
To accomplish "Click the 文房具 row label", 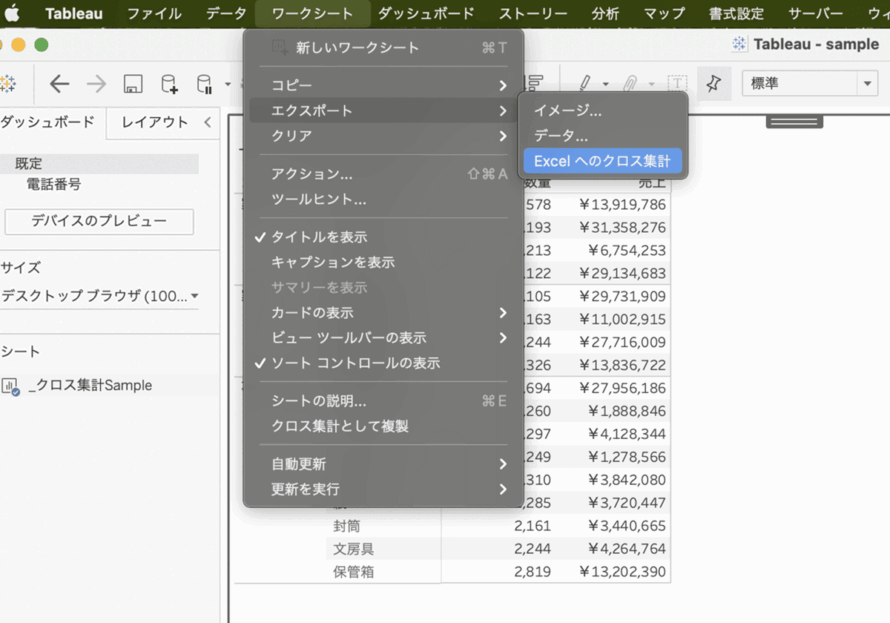I will pos(353,549).
